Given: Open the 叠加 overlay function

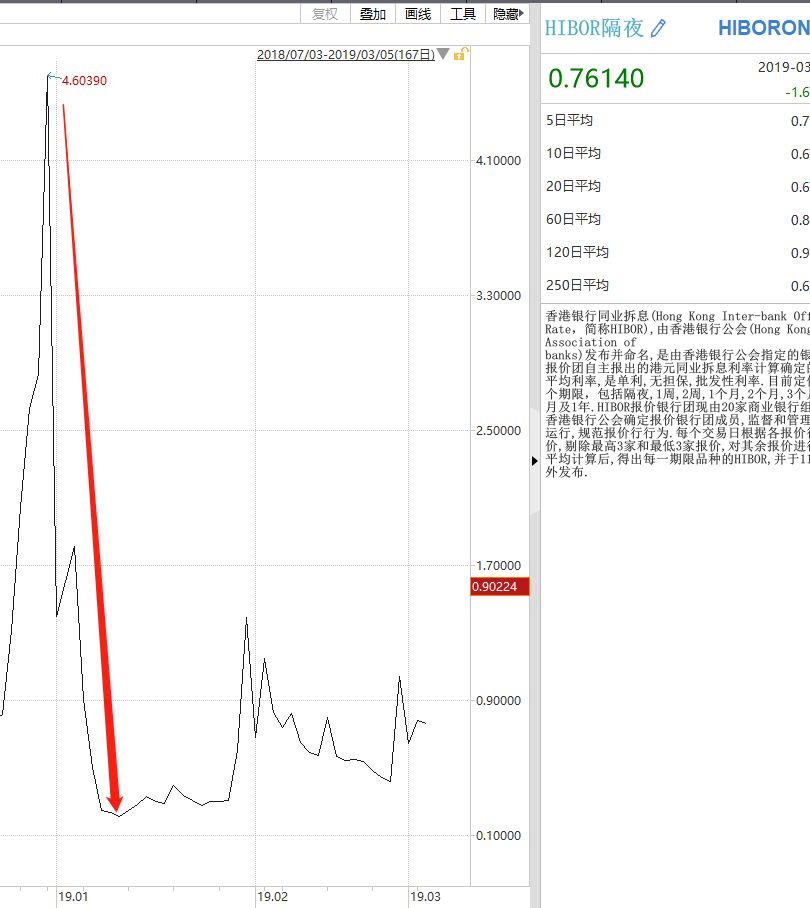Looking at the screenshot, I should tap(373, 14).
